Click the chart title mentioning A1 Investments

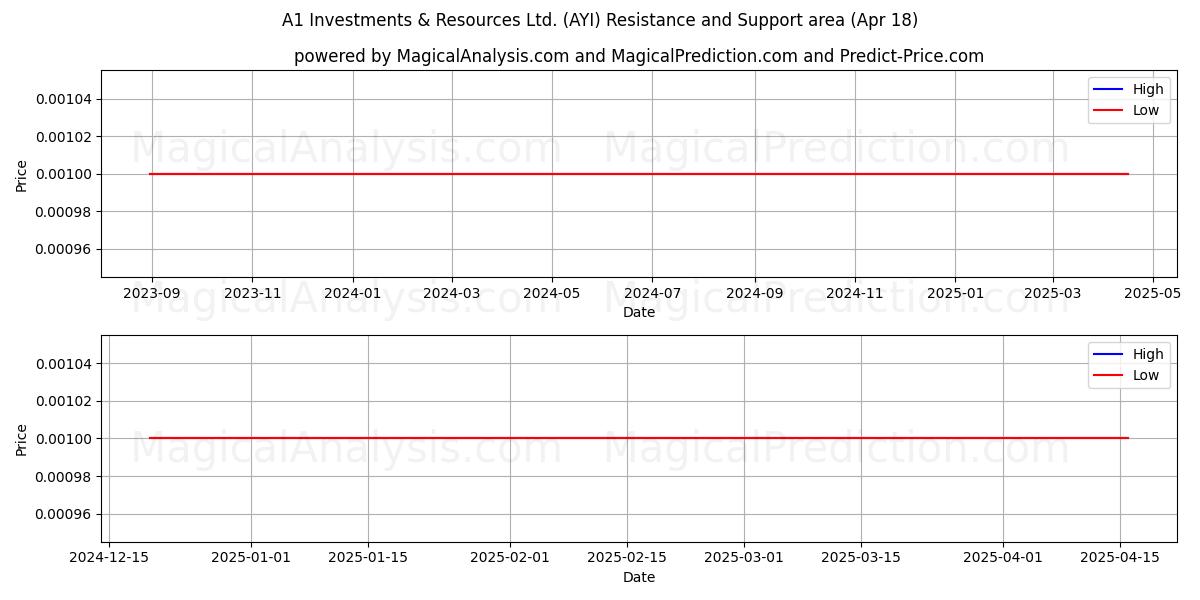click(x=600, y=20)
